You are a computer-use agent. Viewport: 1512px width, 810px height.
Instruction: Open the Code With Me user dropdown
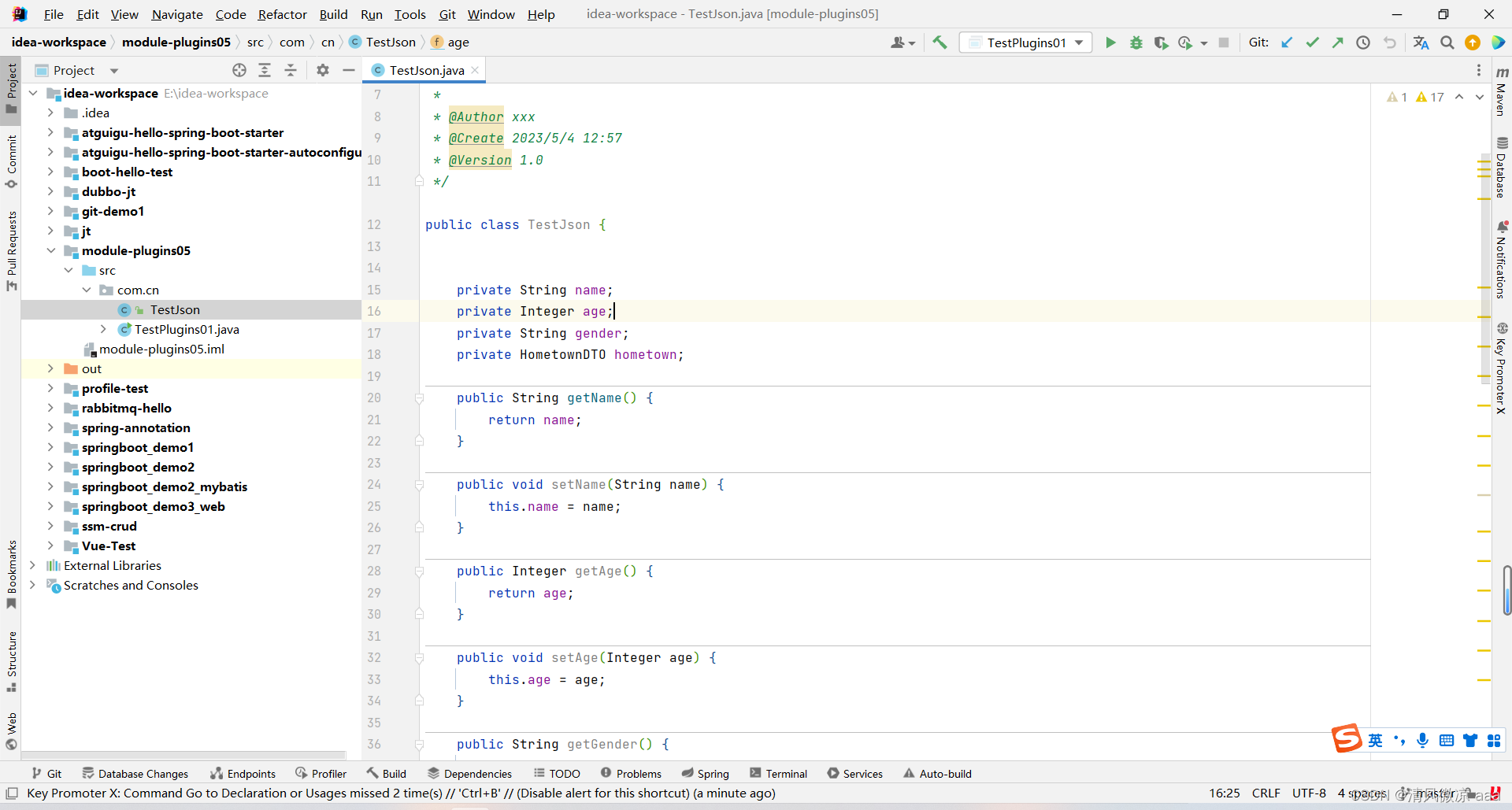(902, 43)
